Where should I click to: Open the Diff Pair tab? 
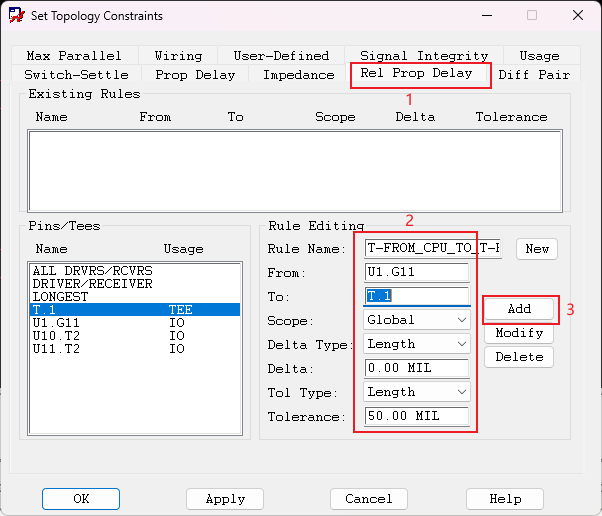point(533,75)
